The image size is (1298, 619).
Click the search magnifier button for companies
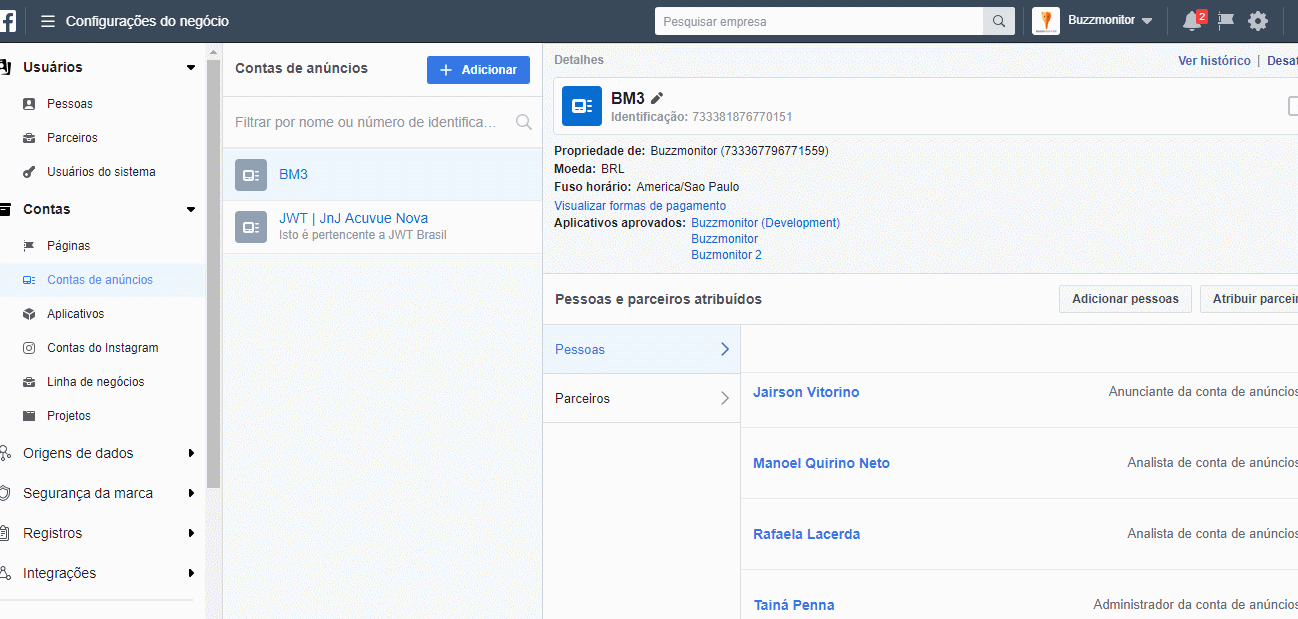[998, 21]
